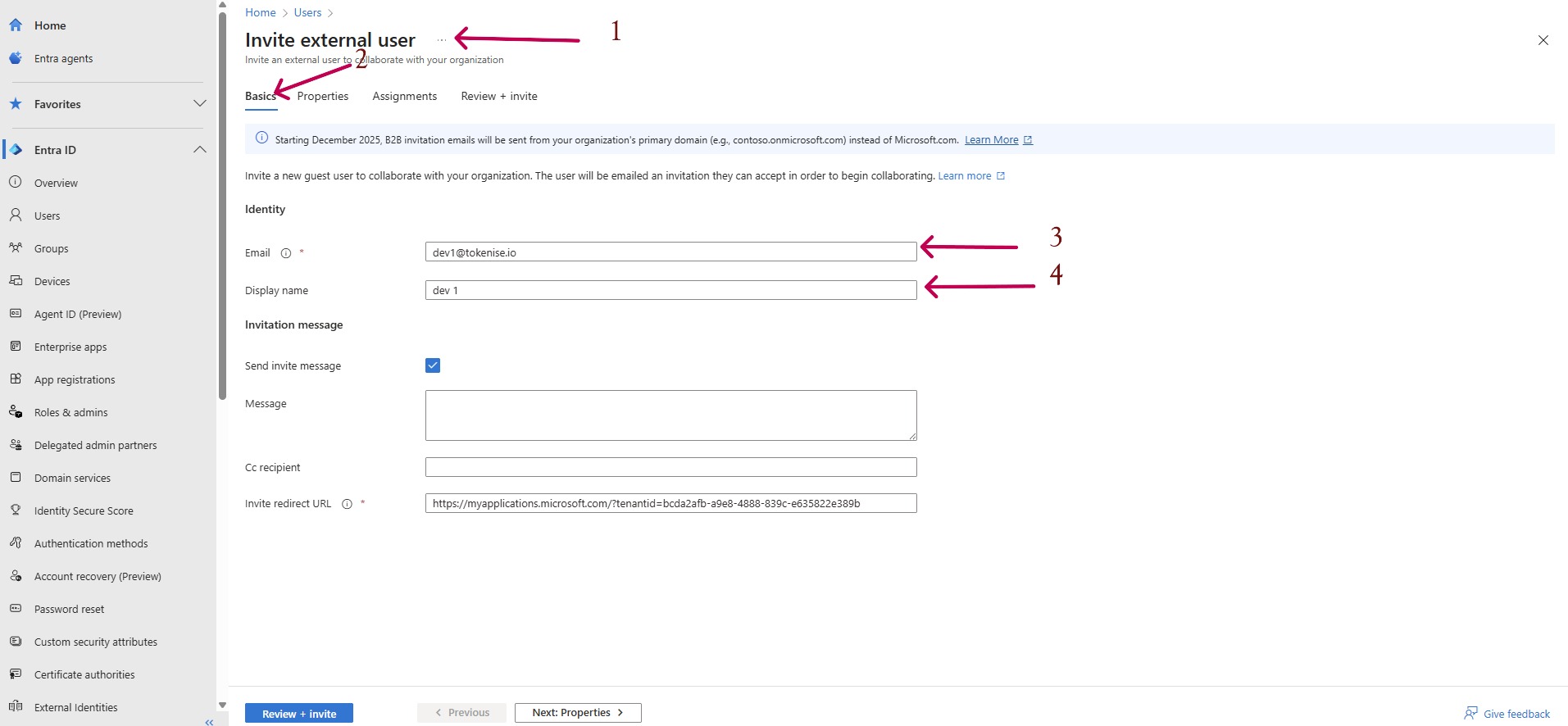
Task: Click the Delegated admin partners icon
Action: (16, 445)
